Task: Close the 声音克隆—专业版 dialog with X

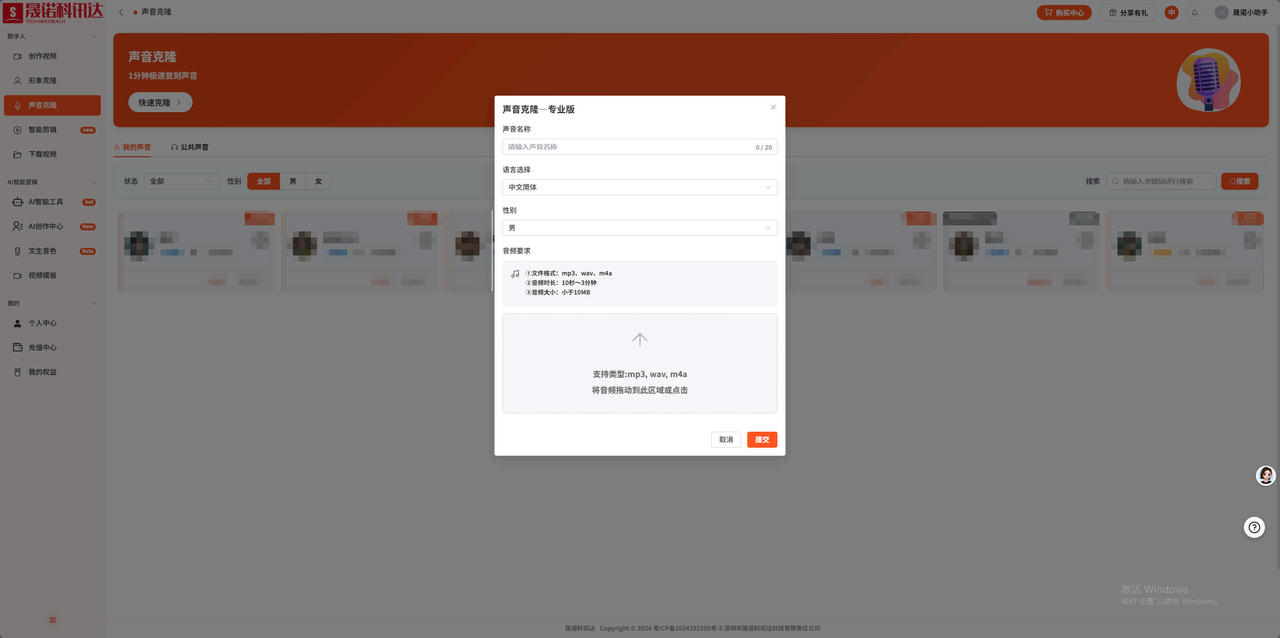Action: coord(773,107)
